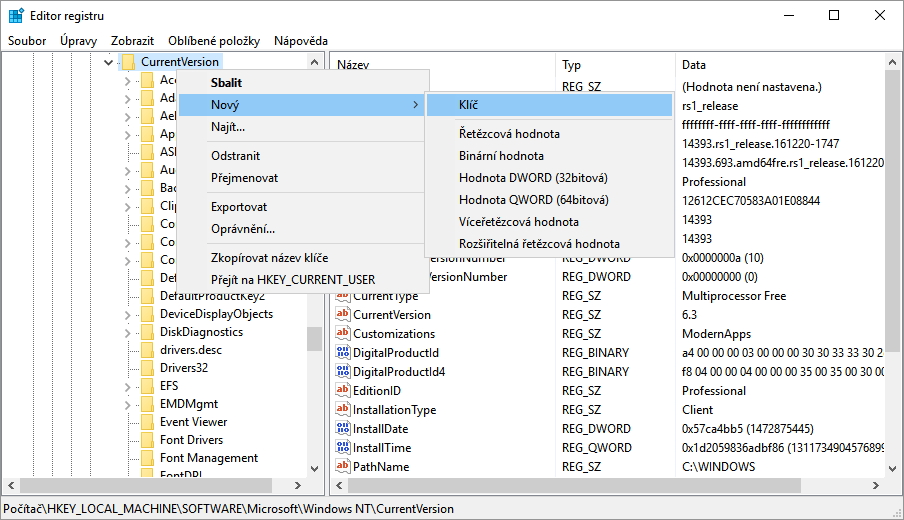Choose Klíč from the Nový submenu
The width and height of the screenshot is (904, 520).
(x=469, y=104)
